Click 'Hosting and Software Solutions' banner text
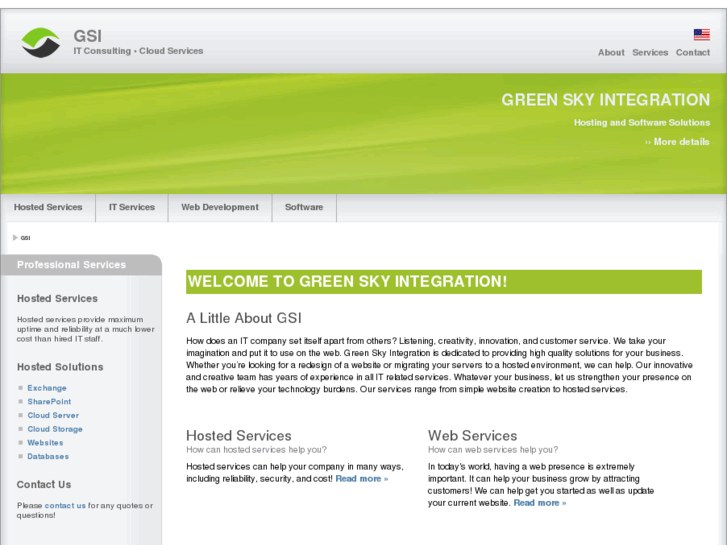This screenshot has height=545, width=727. pyautogui.click(x=642, y=122)
